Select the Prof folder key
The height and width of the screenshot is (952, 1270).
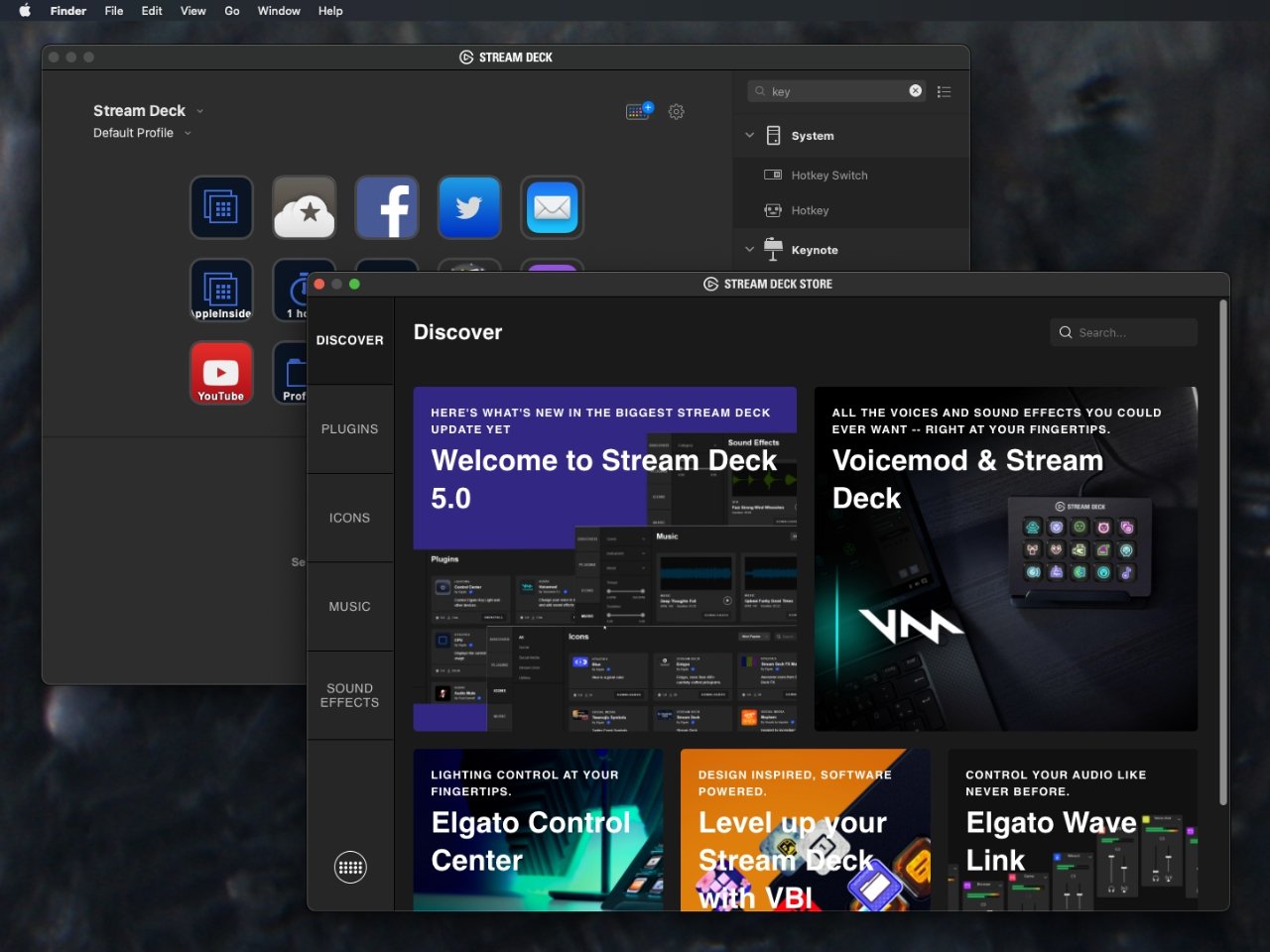tap(290, 372)
